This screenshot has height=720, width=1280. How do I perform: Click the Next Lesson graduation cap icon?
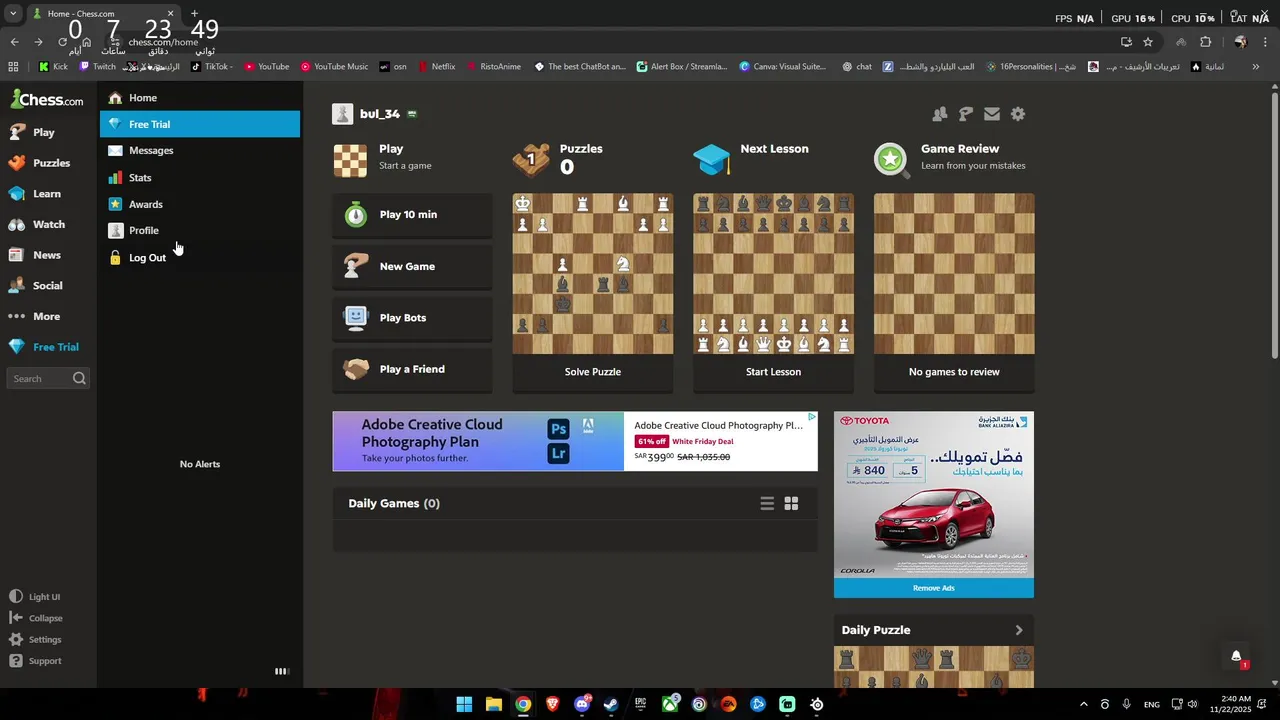[712, 160]
